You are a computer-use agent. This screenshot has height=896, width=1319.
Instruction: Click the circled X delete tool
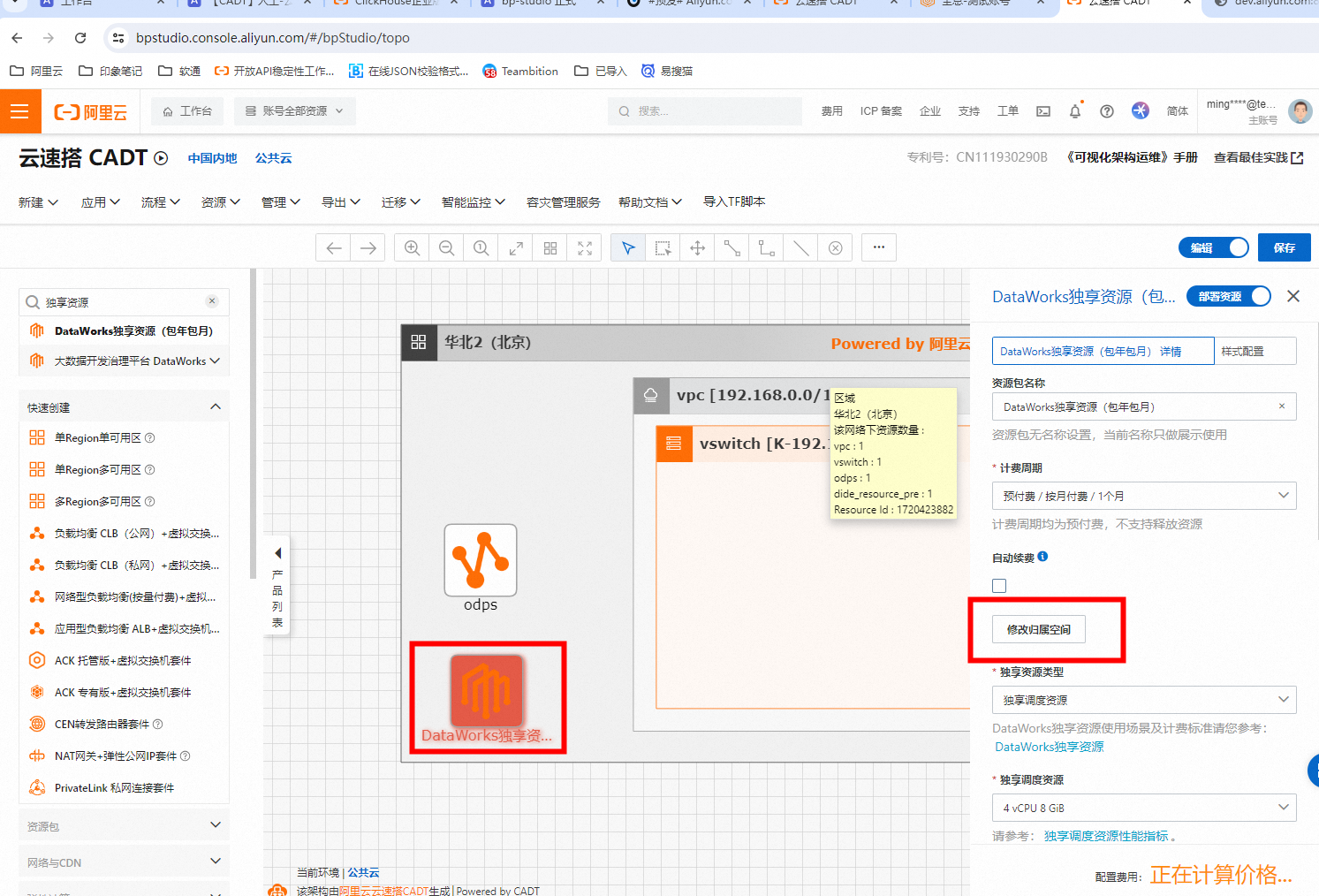coord(836,248)
